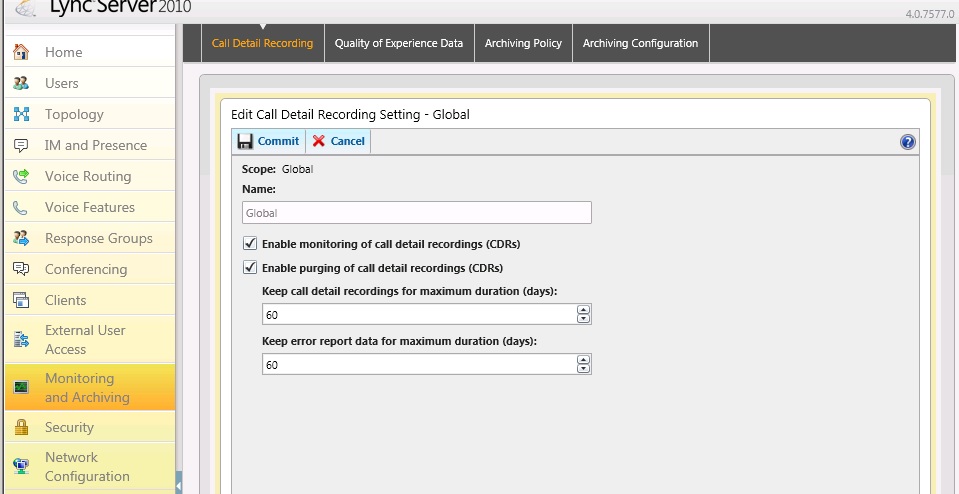The height and width of the screenshot is (494, 959).
Task: Switch to Archiving Configuration tab
Action: click(x=640, y=43)
